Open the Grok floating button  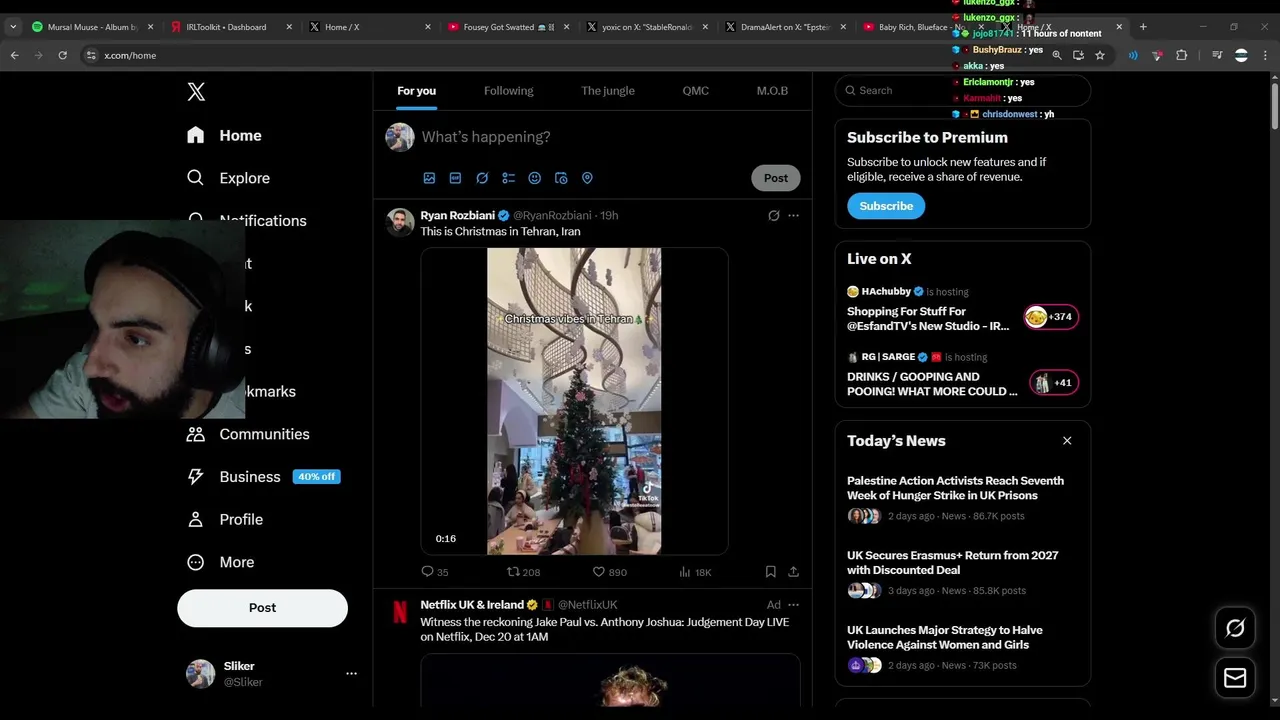pos(1235,628)
